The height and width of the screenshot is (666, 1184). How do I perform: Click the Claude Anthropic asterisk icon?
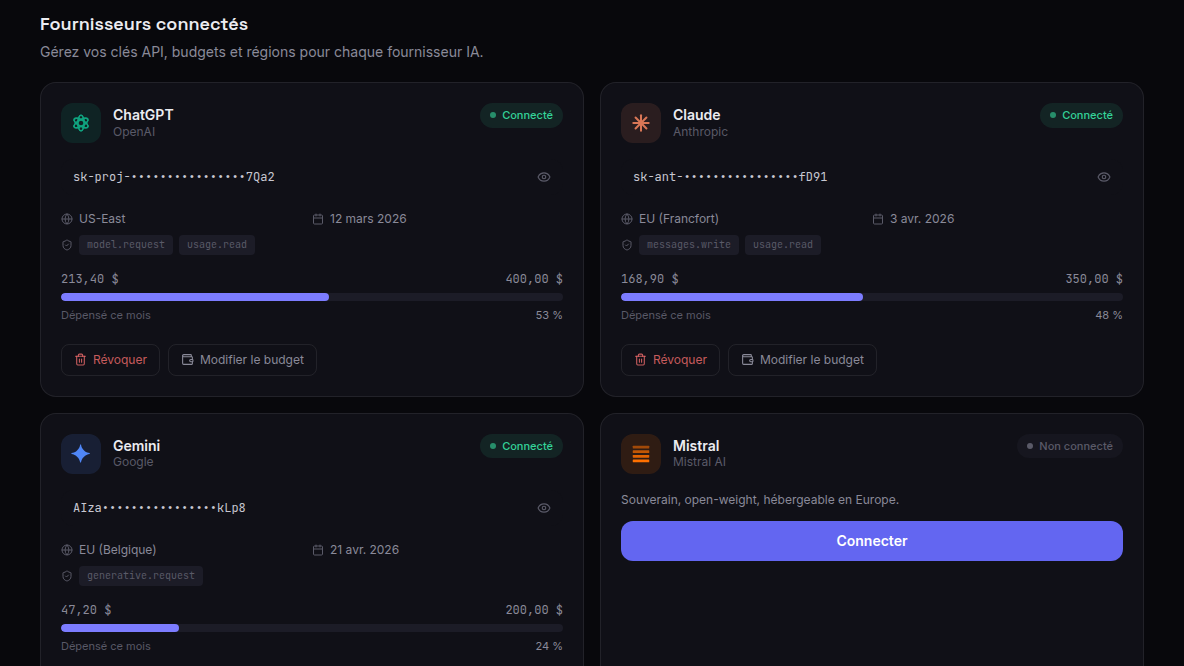point(640,123)
